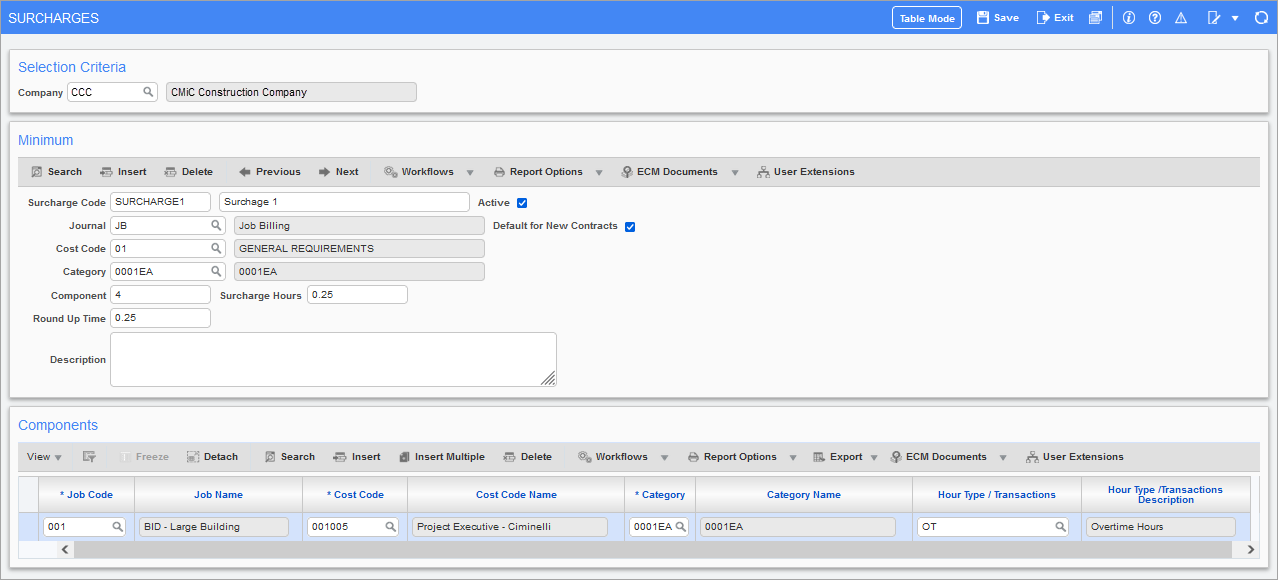Click Exit in the title bar
The image size is (1278, 580).
pos(1054,17)
